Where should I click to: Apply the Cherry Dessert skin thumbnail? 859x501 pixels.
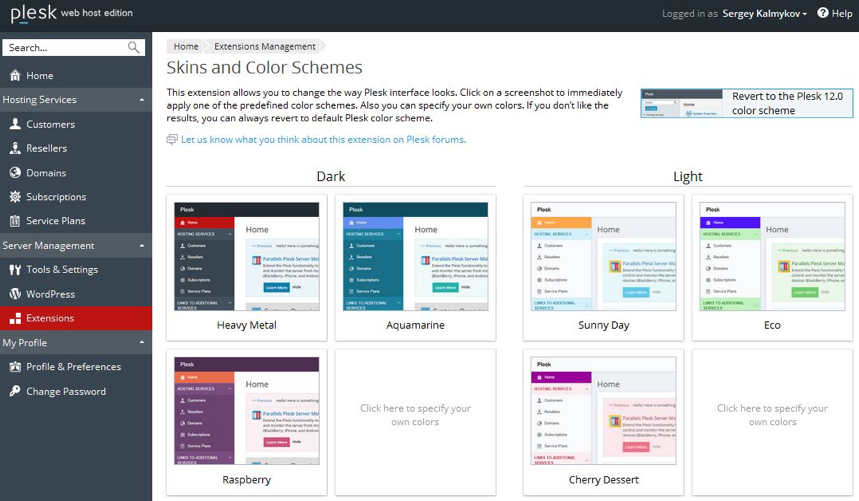click(x=603, y=411)
